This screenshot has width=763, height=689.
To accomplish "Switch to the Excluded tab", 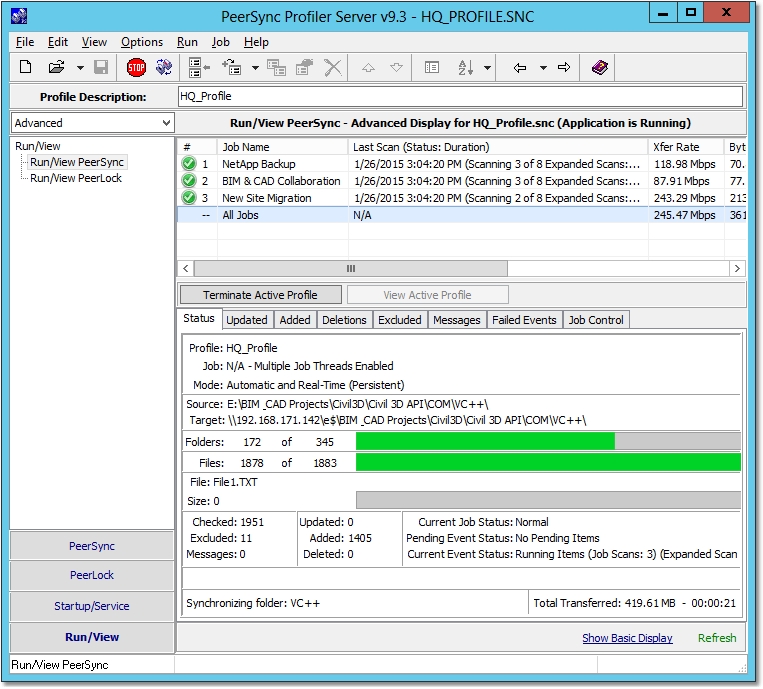I will [400, 320].
